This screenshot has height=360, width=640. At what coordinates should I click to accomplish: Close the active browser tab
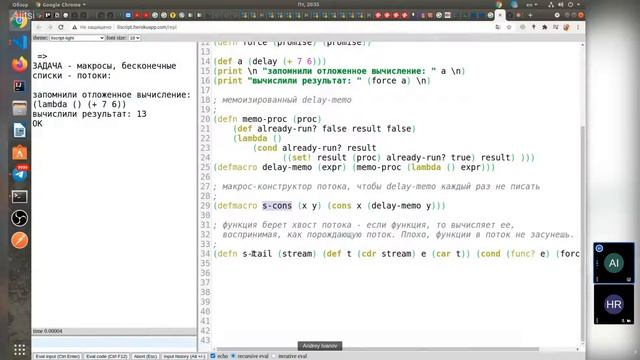[500, 15]
